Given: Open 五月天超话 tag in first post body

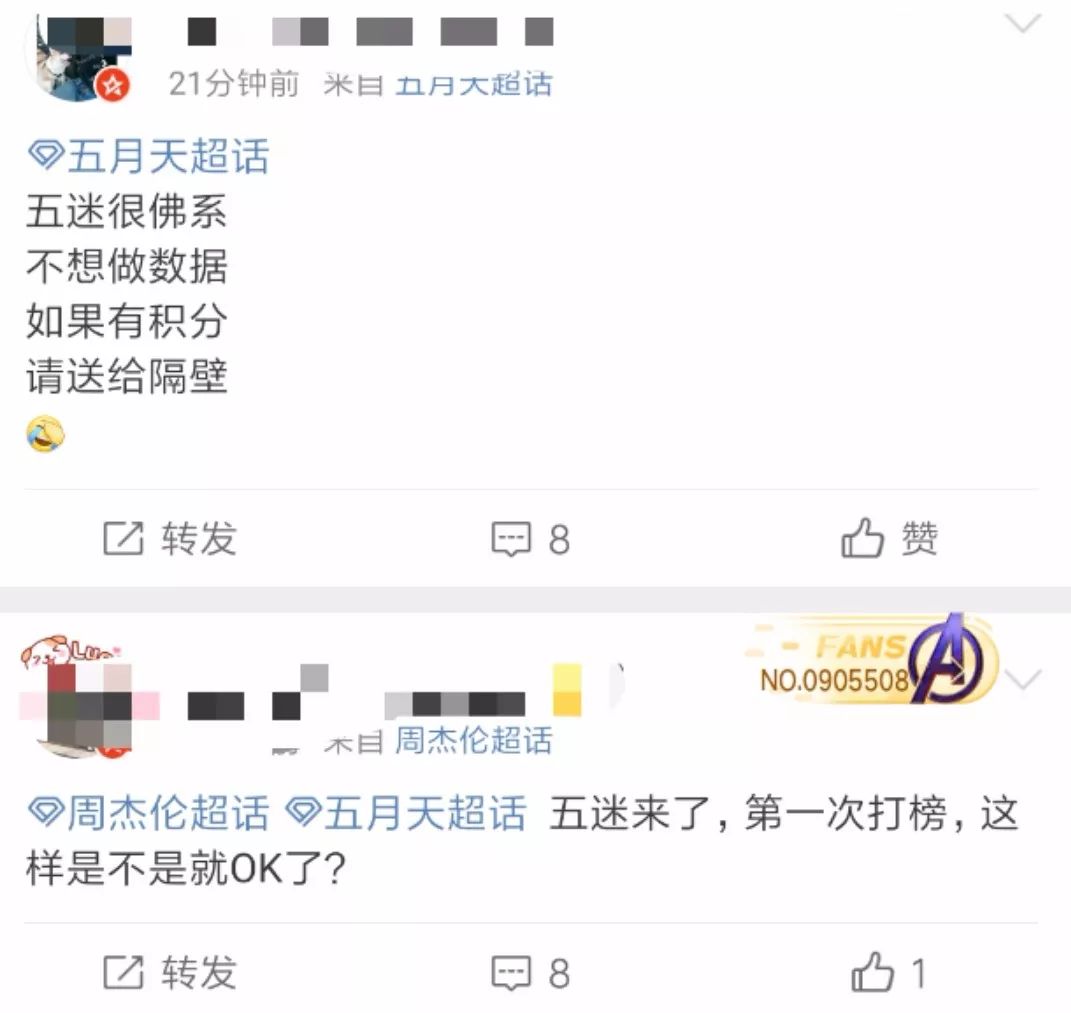Looking at the screenshot, I should point(148,156).
